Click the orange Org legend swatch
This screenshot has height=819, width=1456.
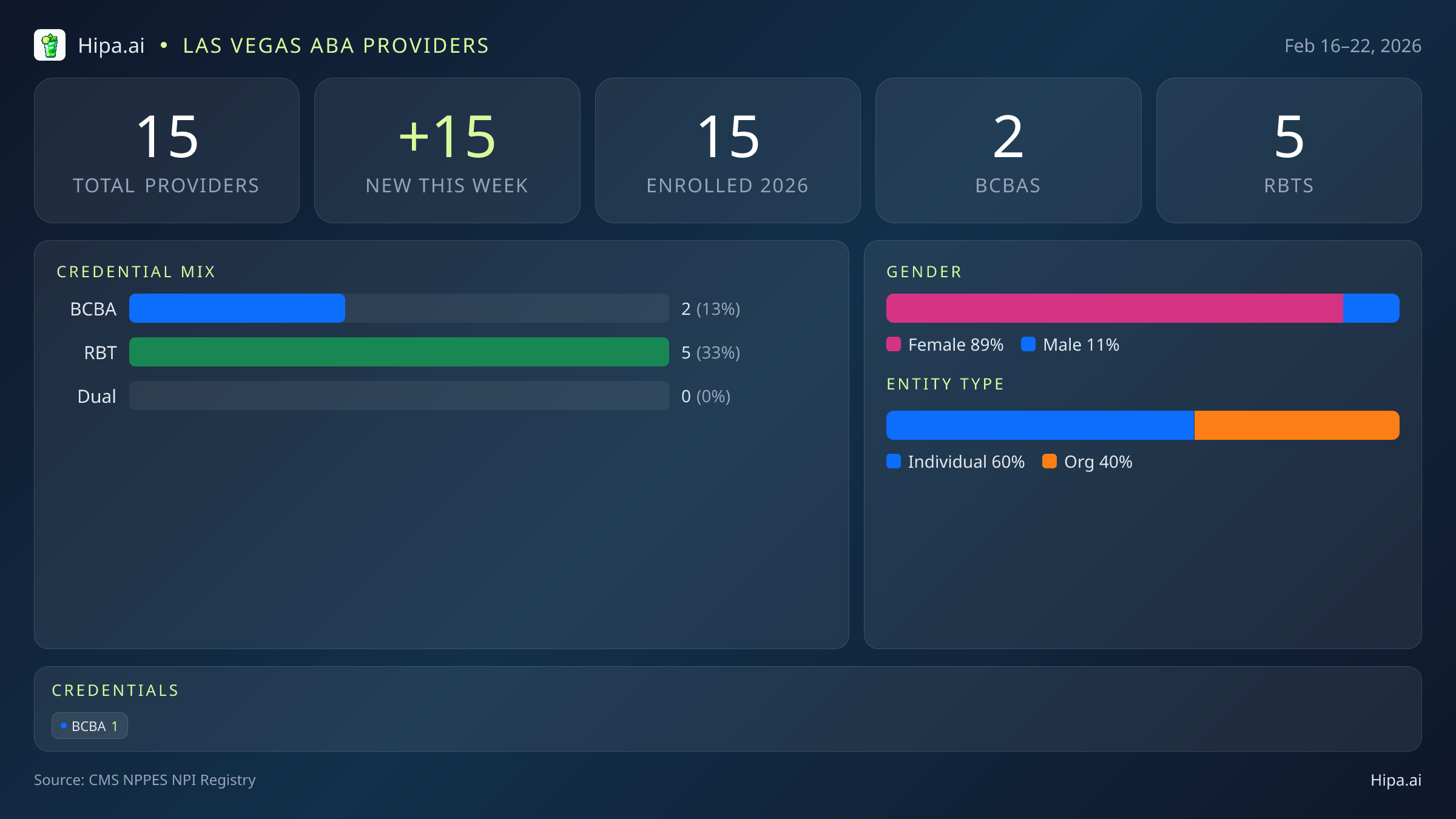[x=1050, y=462]
